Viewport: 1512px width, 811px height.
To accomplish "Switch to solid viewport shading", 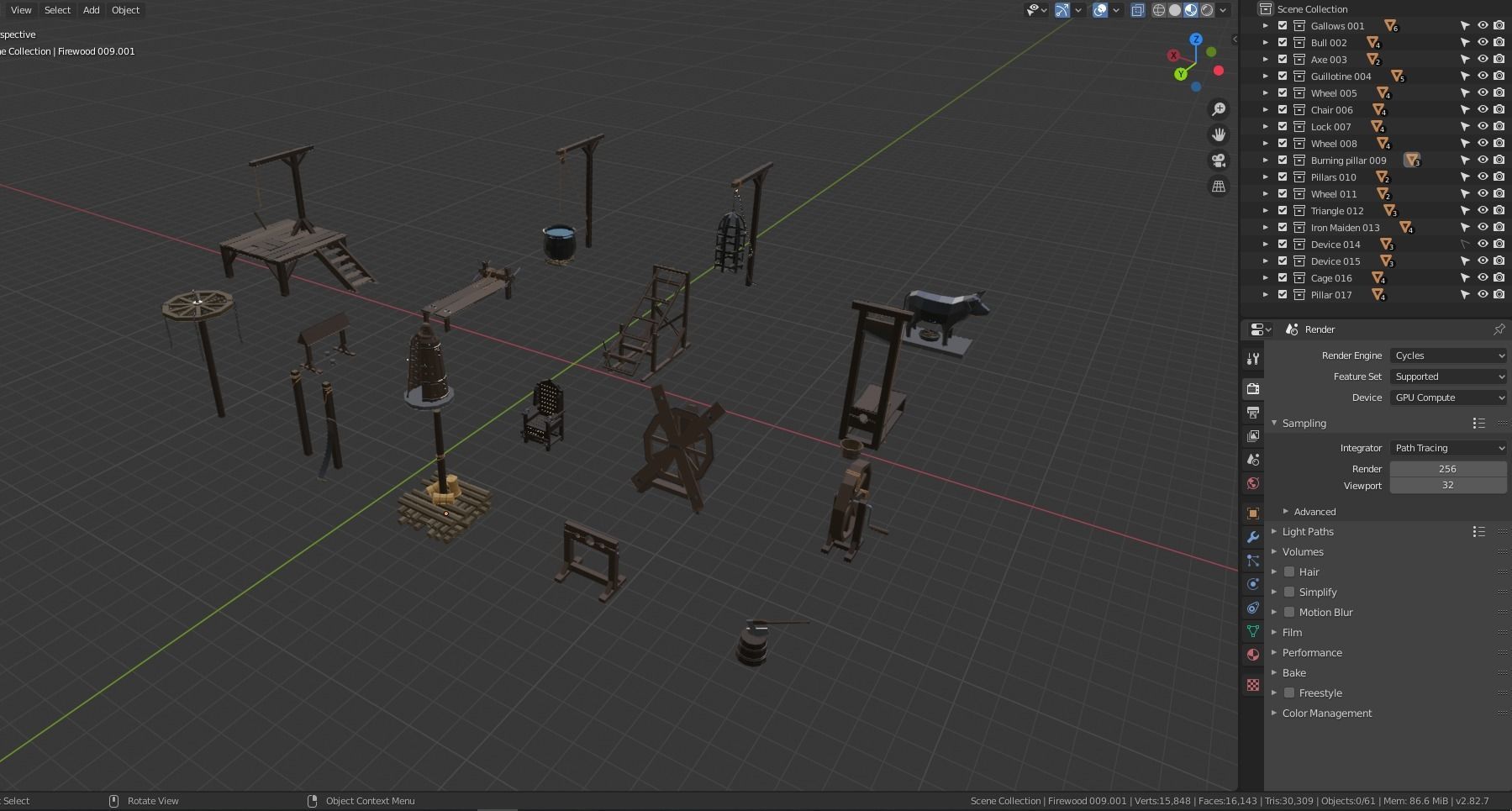I will coord(1175,10).
